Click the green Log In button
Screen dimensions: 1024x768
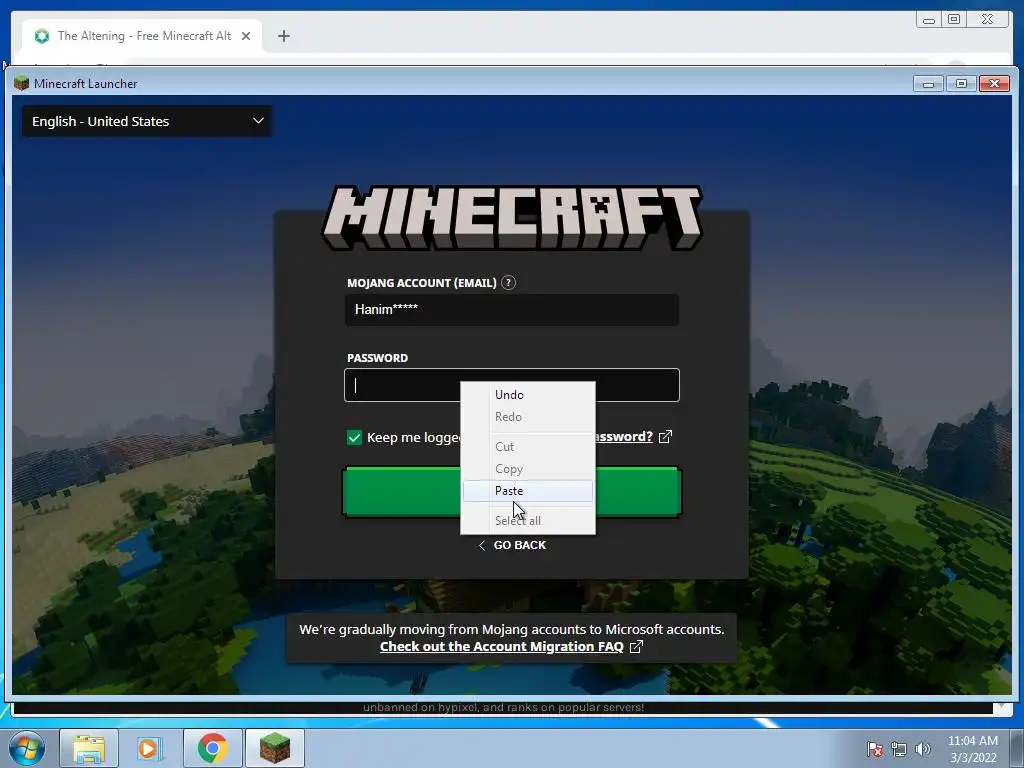[511, 492]
